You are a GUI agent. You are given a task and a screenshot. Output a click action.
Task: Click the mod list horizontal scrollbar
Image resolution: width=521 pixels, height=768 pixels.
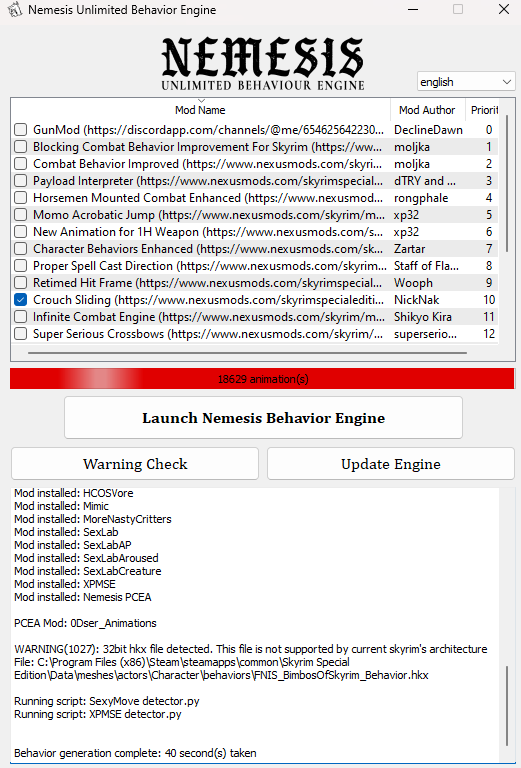(247, 352)
